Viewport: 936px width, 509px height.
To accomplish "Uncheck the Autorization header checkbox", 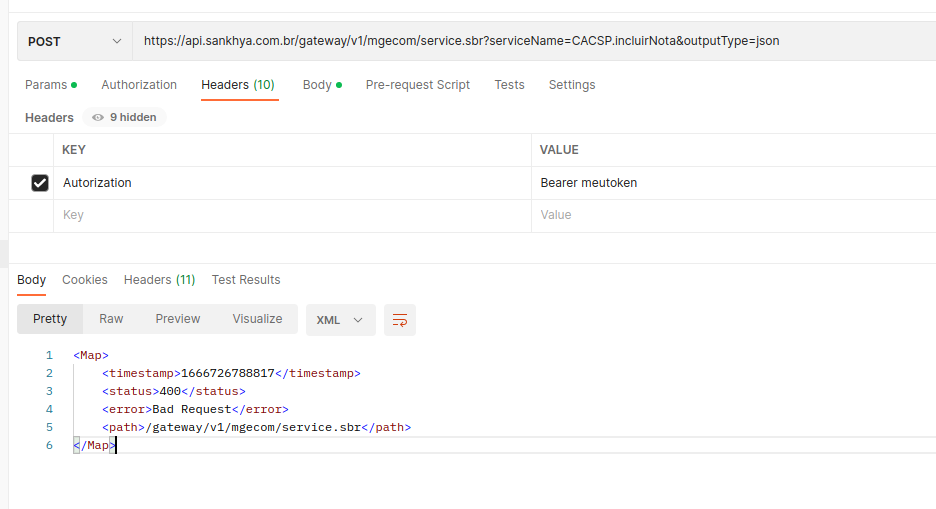I will 40,183.
